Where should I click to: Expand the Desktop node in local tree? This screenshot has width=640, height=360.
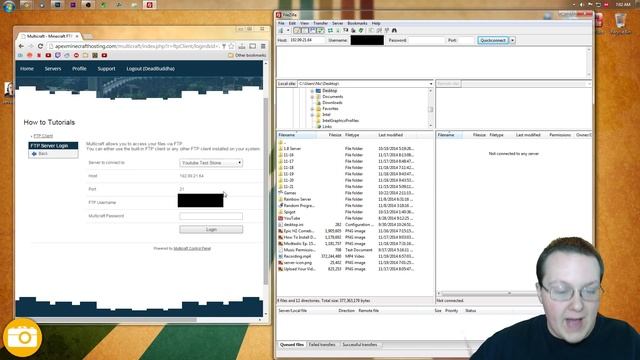pos(312,91)
